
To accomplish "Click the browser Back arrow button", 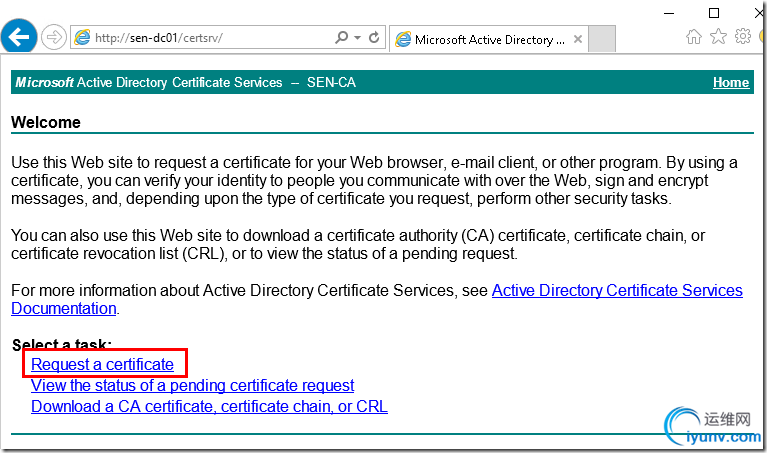I will click(x=19, y=37).
